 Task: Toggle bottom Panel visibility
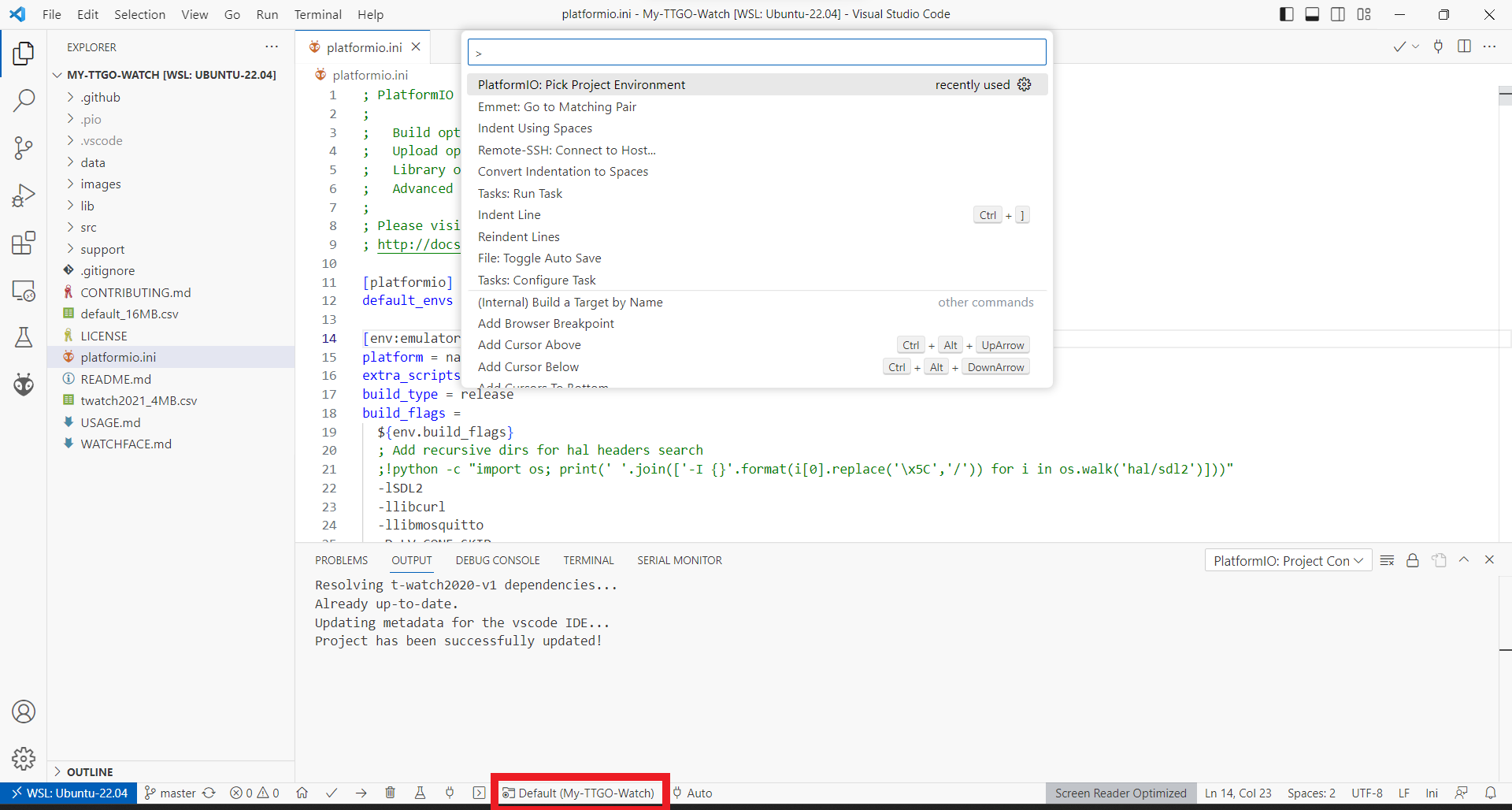[x=1312, y=14]
